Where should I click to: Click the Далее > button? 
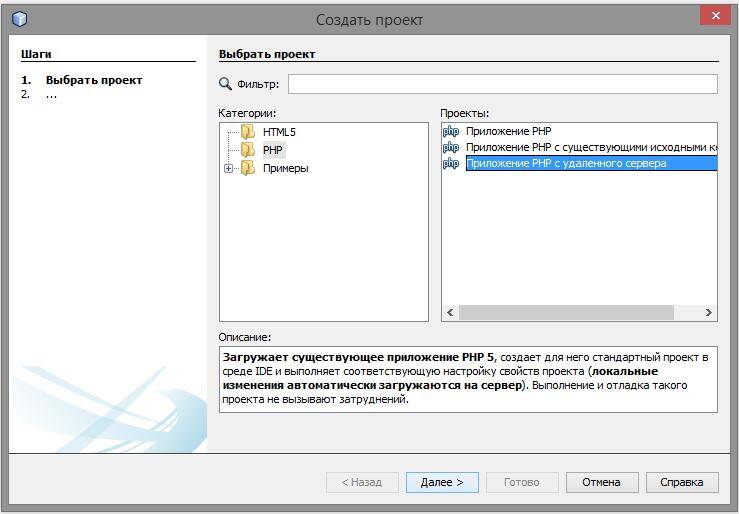[442, 482]
